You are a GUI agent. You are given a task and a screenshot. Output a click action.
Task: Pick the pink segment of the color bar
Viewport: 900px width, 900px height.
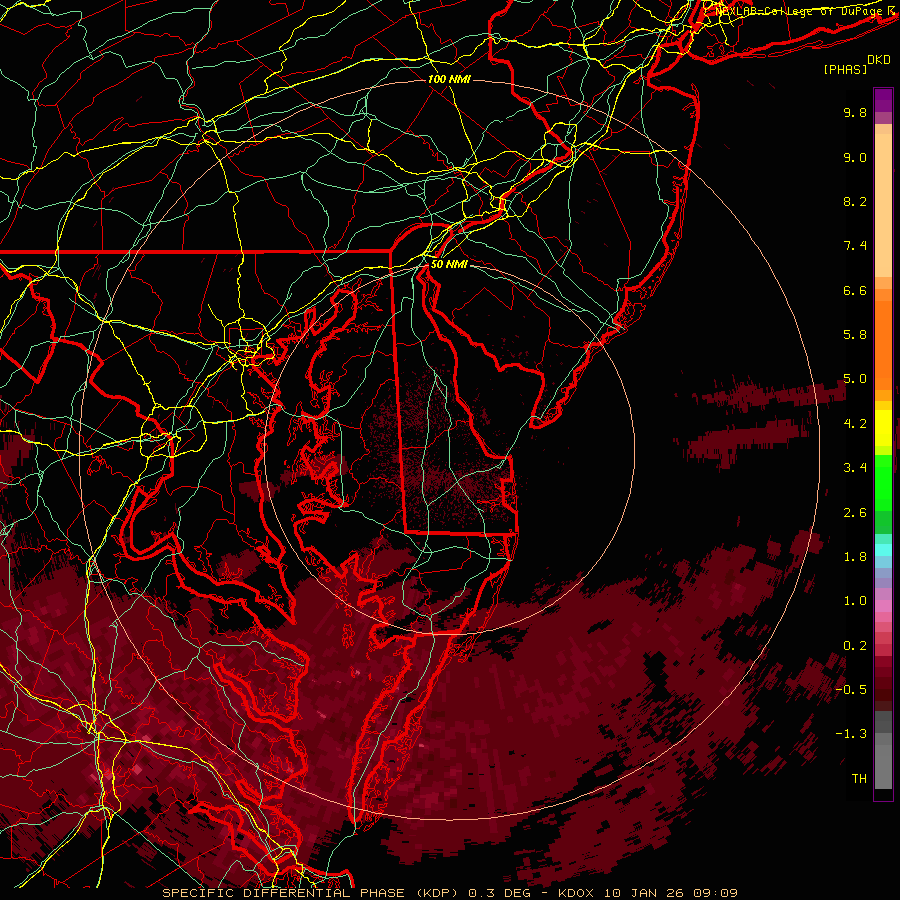pyautogui.click(x=883, y=606)
